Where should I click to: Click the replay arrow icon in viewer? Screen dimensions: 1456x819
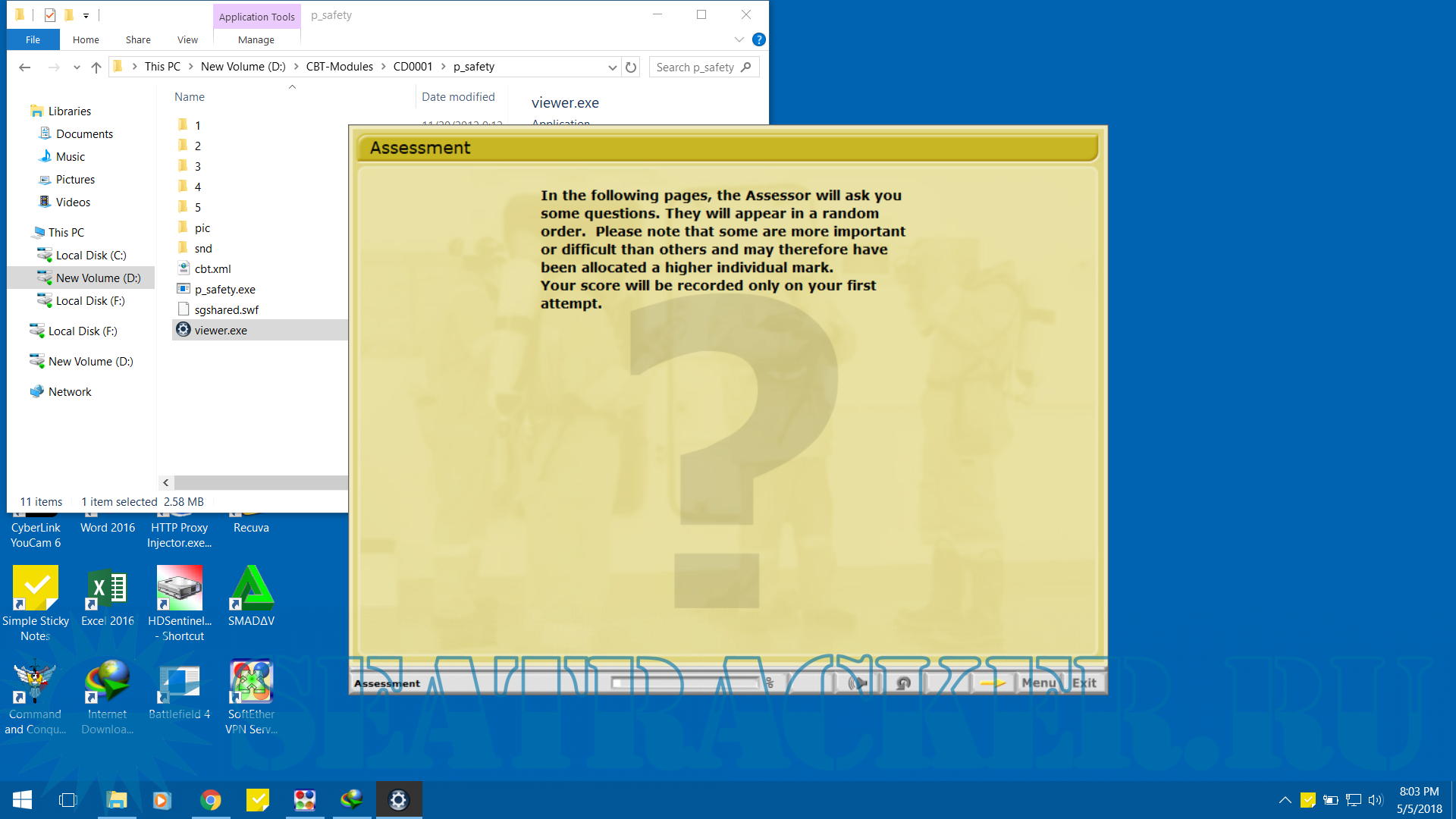(x=903, y=683)
